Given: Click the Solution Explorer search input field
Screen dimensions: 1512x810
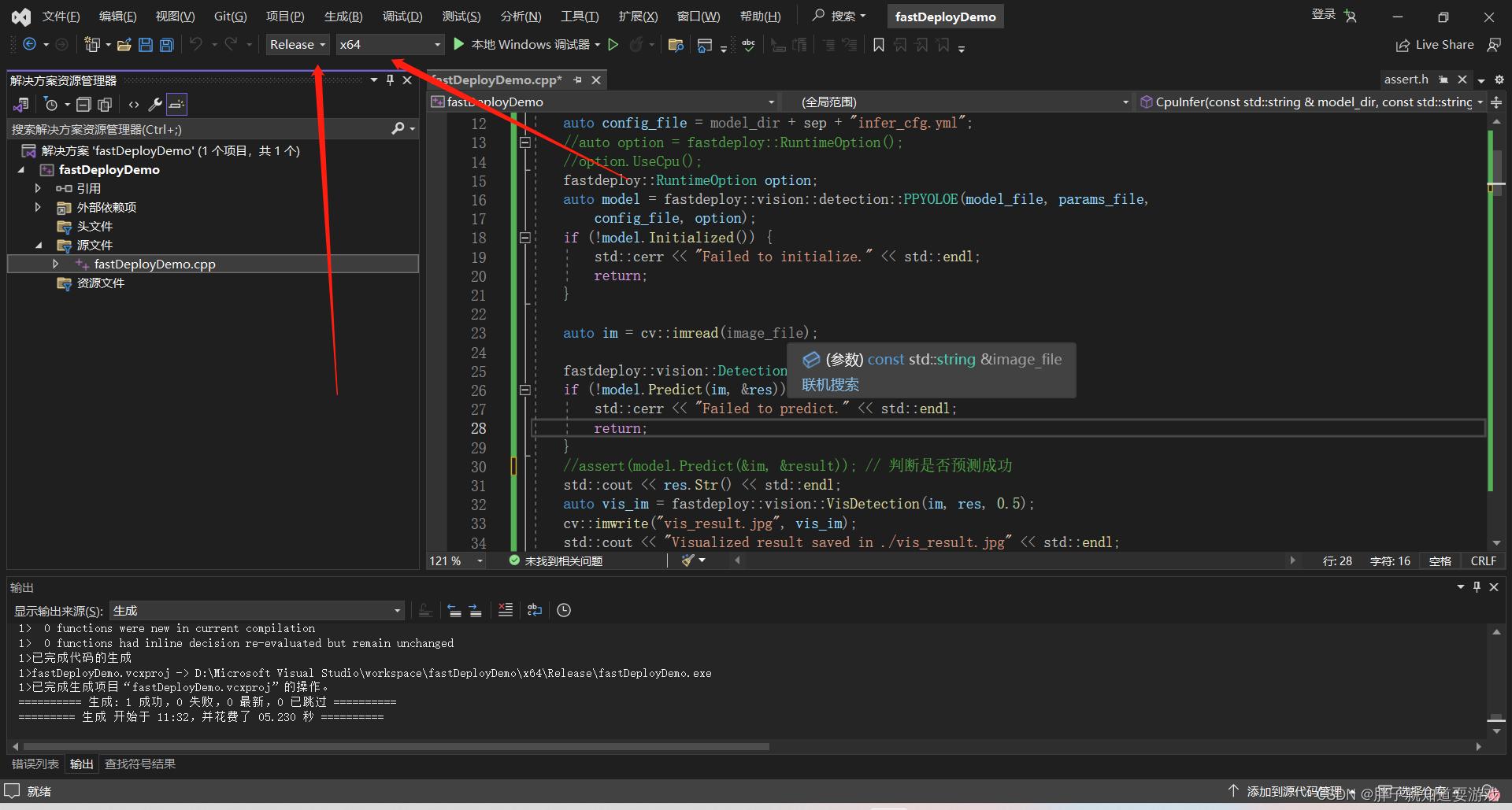Looking at the screenshot, I should click(x=198, y=129).
